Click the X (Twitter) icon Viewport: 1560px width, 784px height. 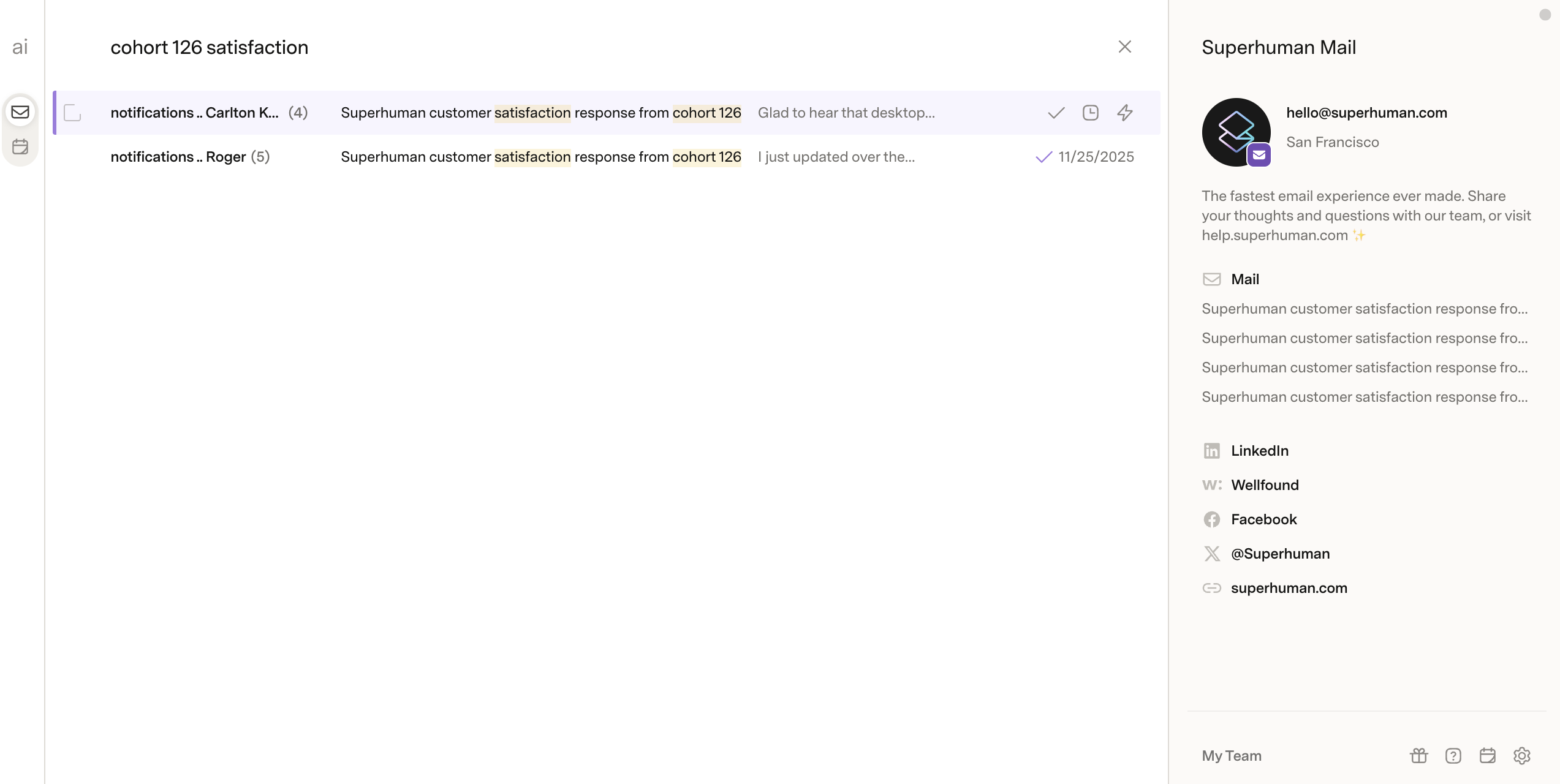coord(1211,554)
